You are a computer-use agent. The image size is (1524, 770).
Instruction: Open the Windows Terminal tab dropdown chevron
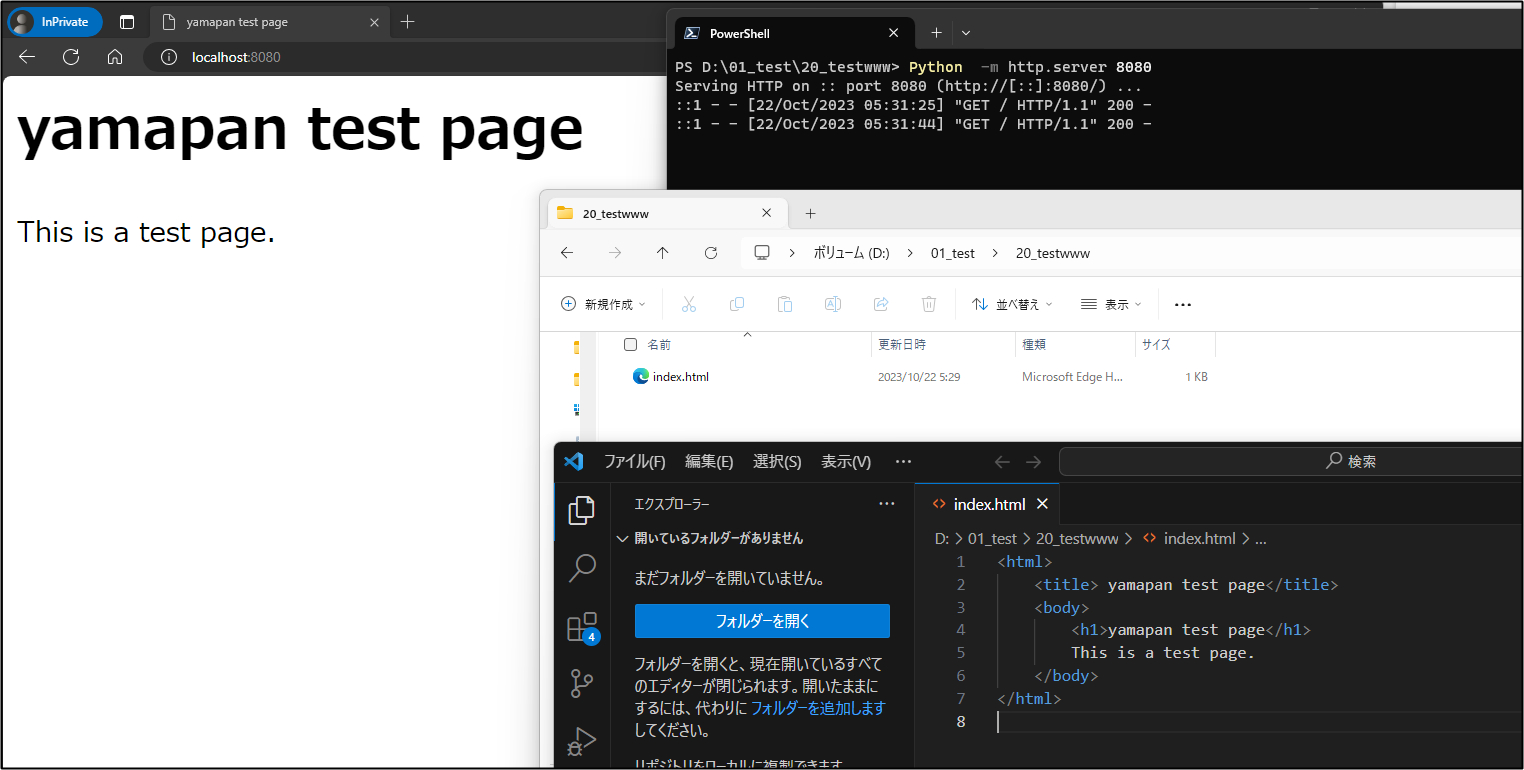[965, 32]
